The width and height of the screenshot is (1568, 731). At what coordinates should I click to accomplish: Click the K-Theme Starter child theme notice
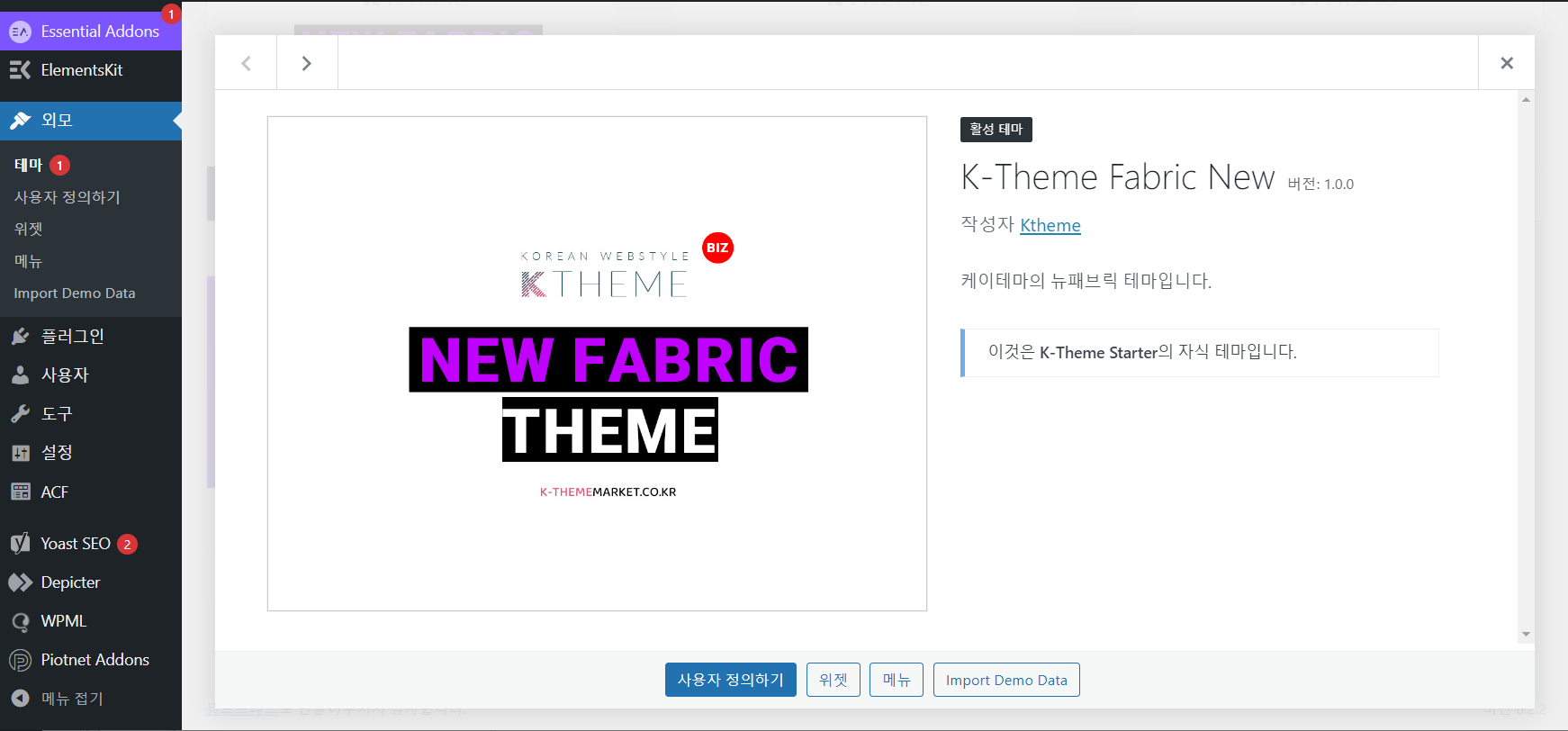1200,353
